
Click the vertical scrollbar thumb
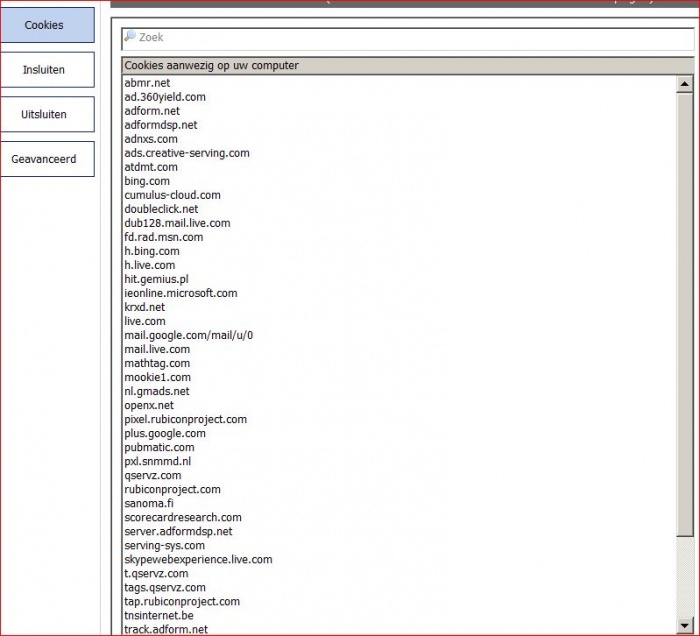[x=684, y=315]
